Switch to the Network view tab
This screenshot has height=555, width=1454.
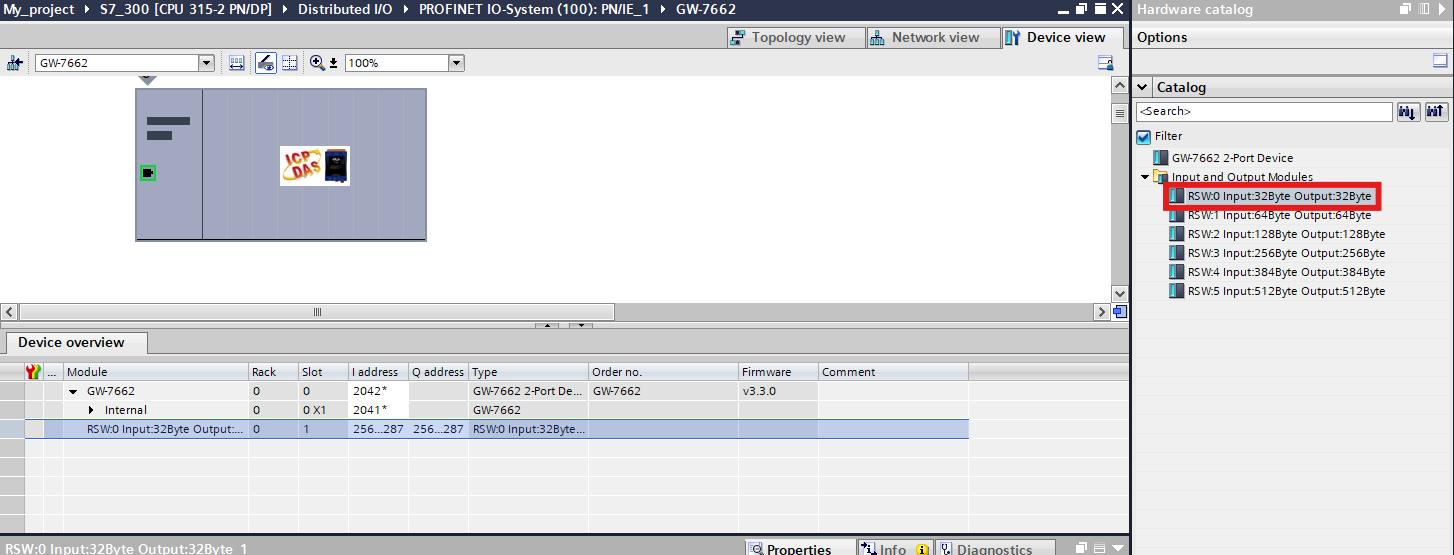click(925, 38)
